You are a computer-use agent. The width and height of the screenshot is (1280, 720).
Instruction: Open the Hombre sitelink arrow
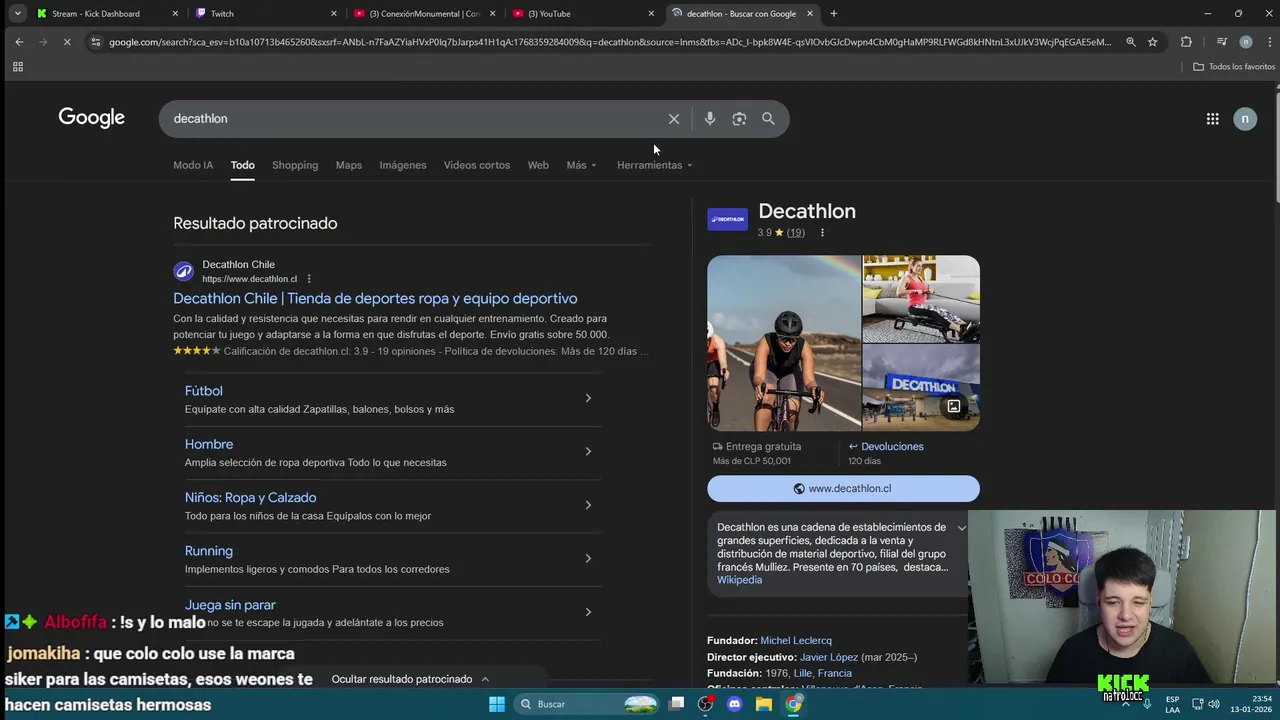click(588, 451)
